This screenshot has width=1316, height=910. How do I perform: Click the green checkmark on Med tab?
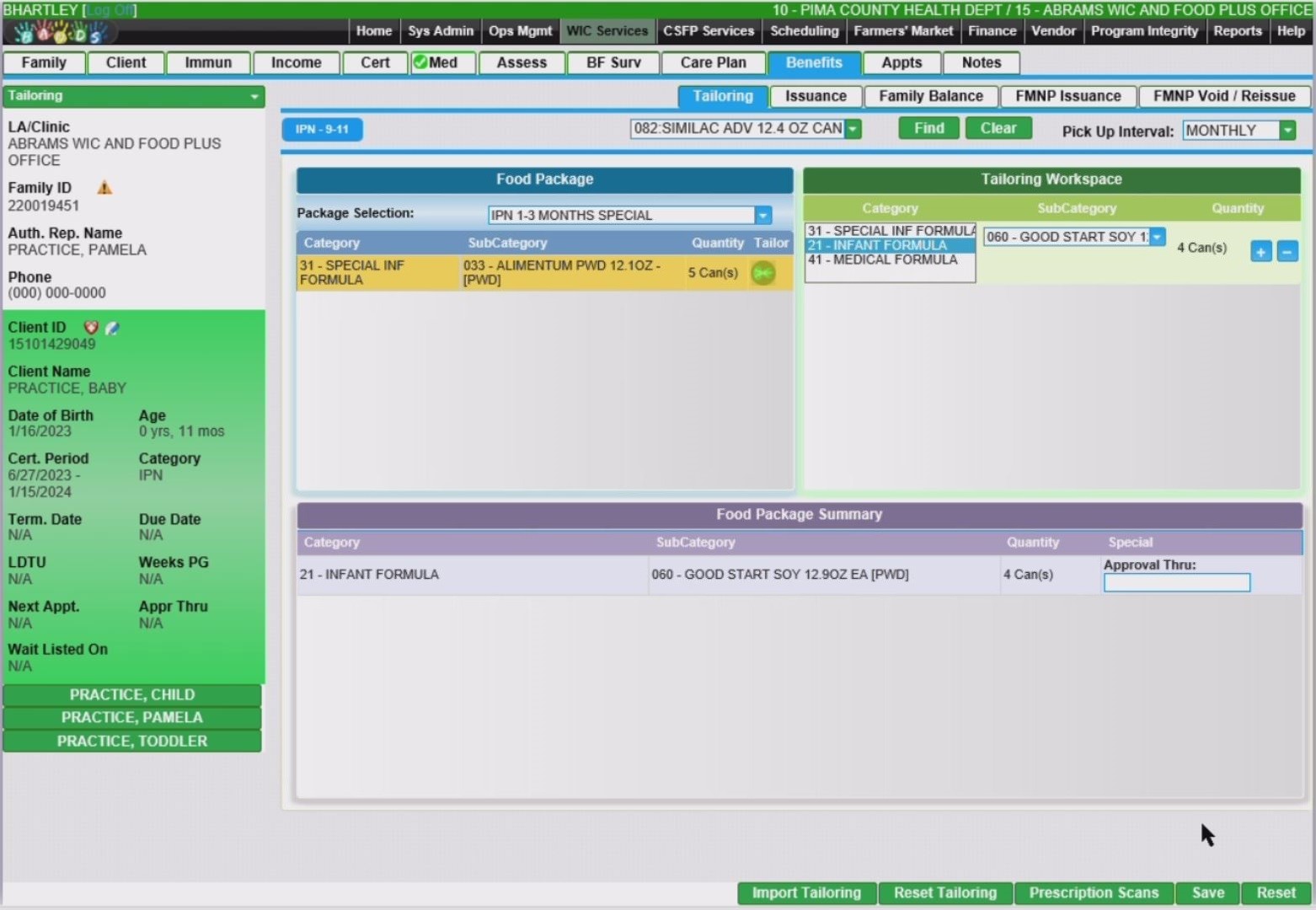tap(420, 62)
